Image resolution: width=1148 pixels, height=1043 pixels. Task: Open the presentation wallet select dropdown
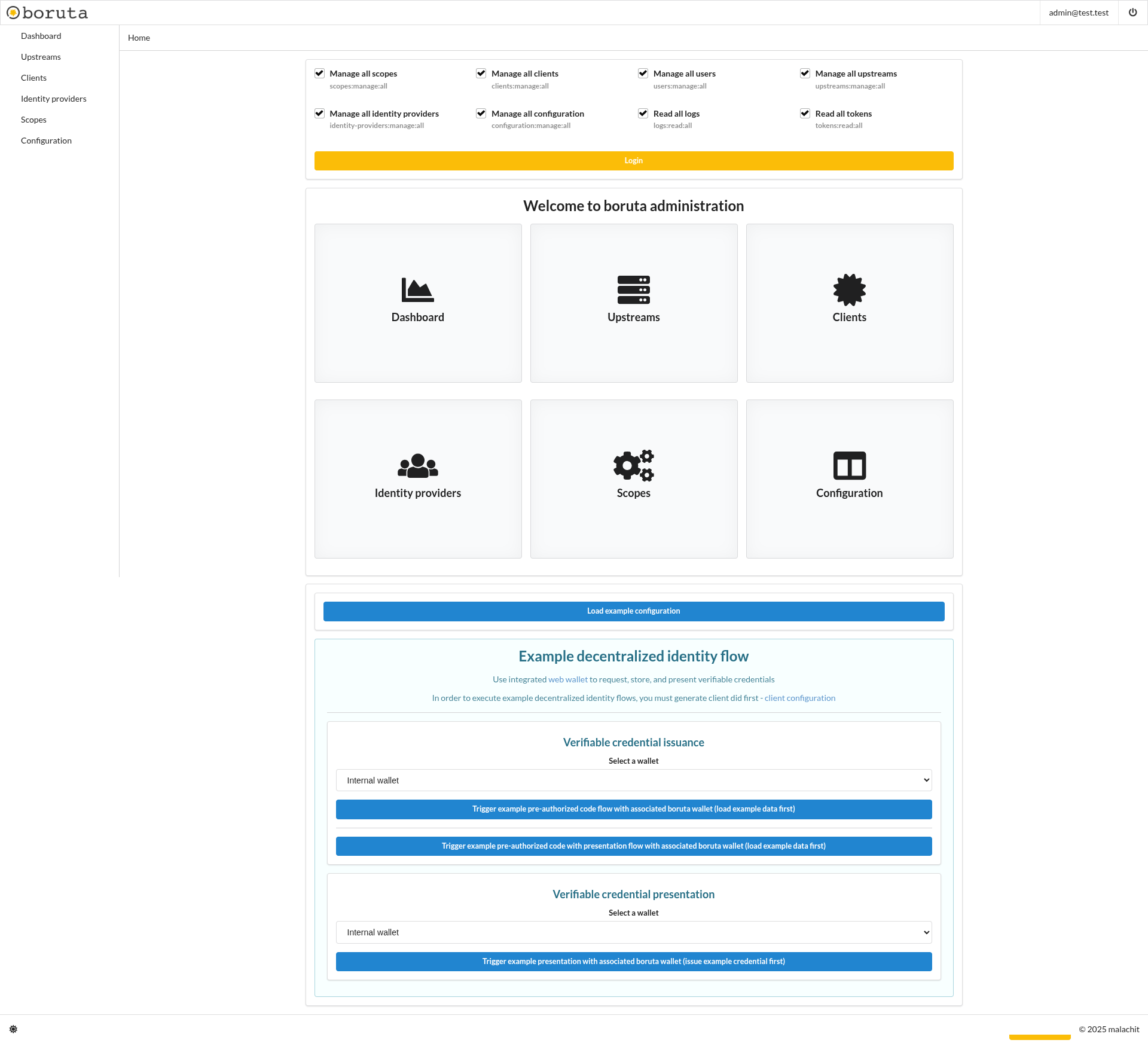point(633,932)
